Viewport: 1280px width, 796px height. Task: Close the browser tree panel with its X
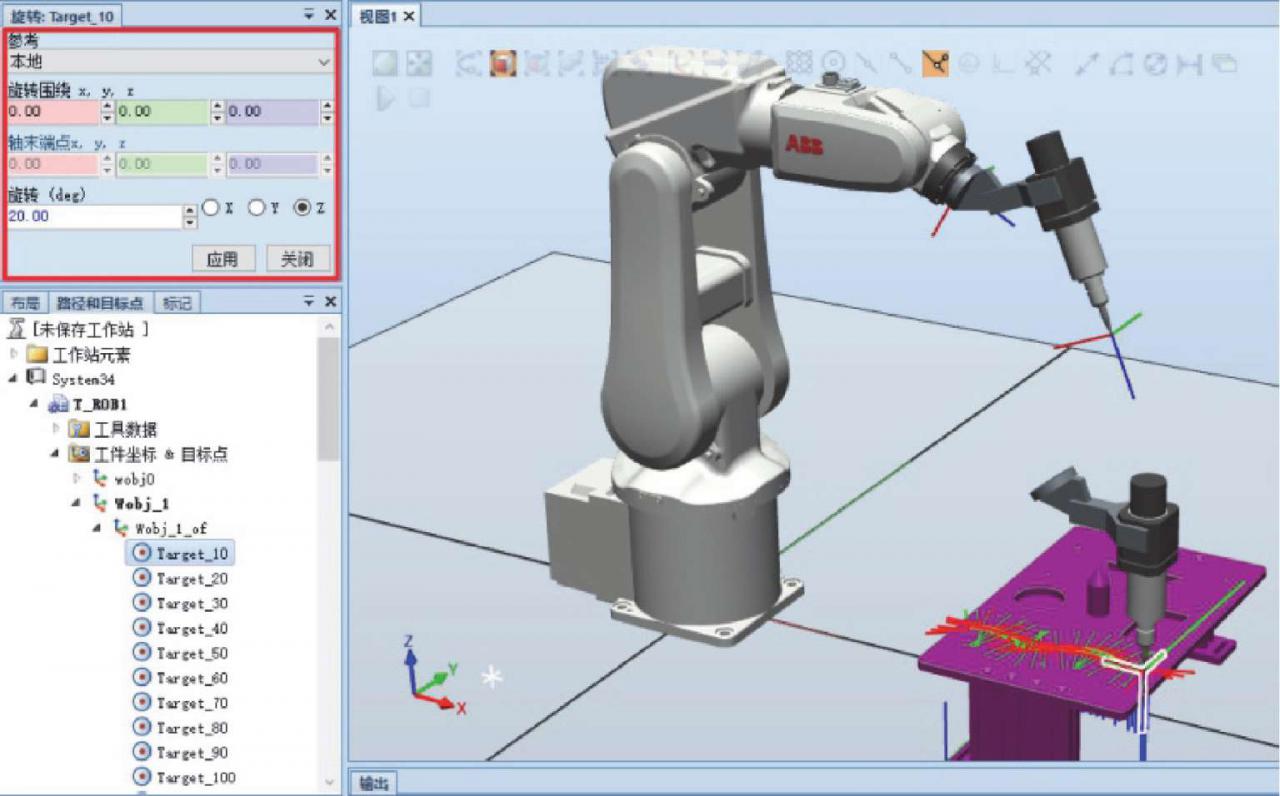(x=331, y=301)
